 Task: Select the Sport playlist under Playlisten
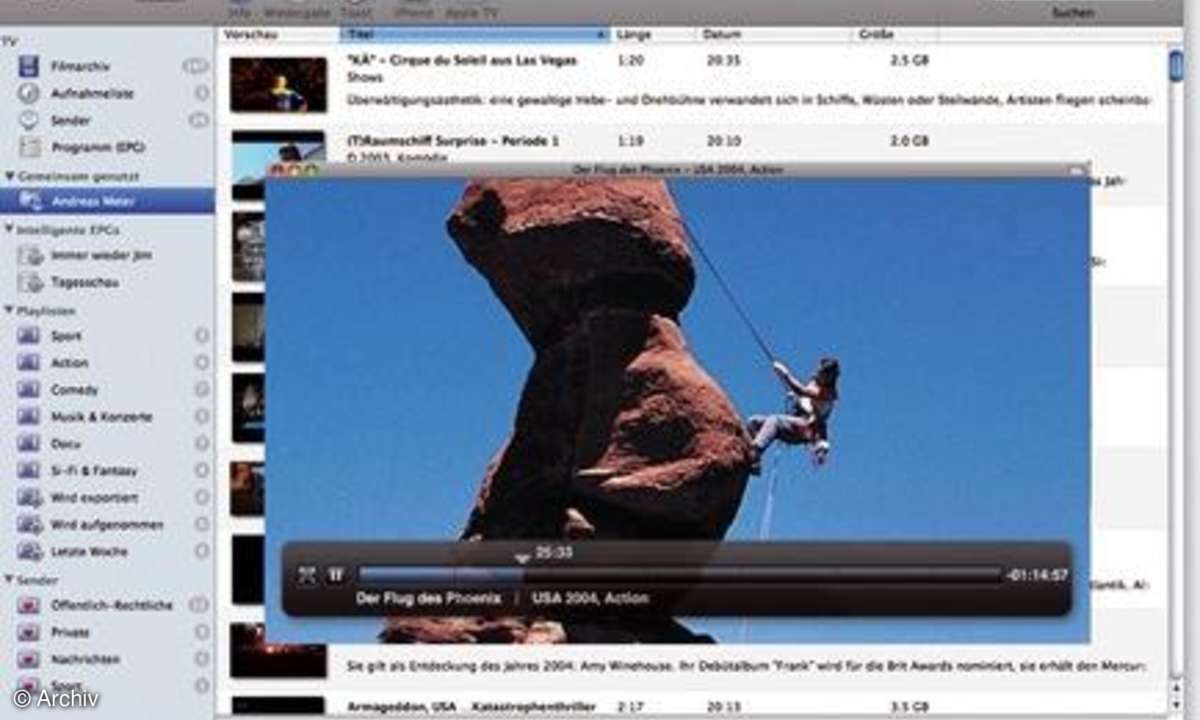coord(65,336)
